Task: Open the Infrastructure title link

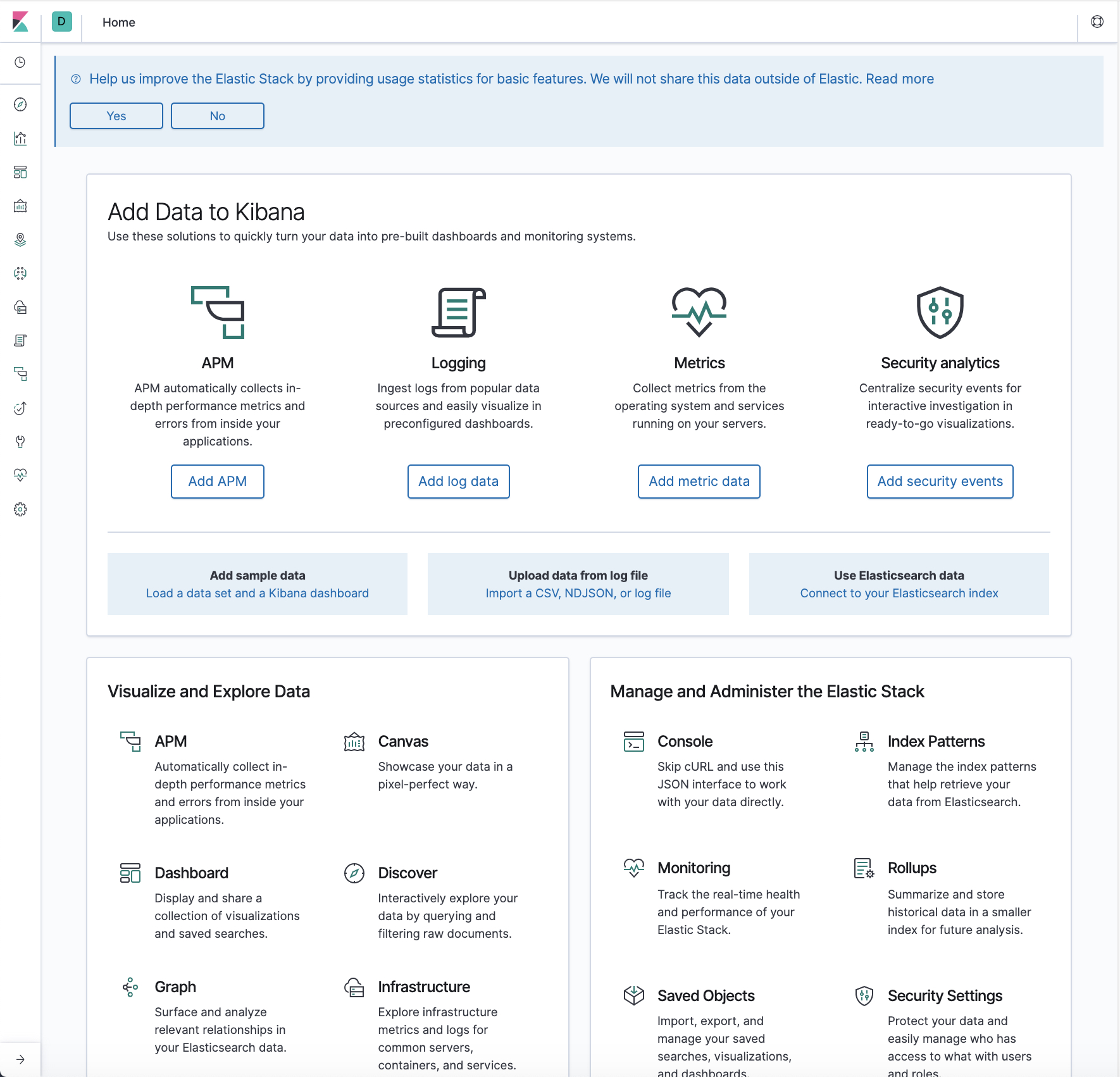Action: tap(424, 987)
